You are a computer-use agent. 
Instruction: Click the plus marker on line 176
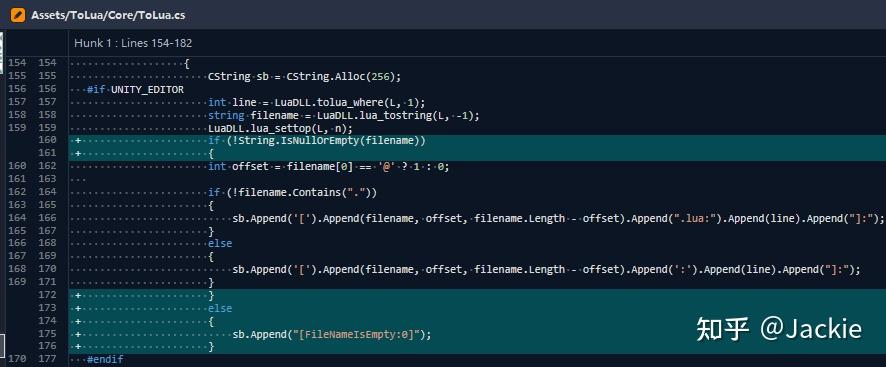(78, 347)
